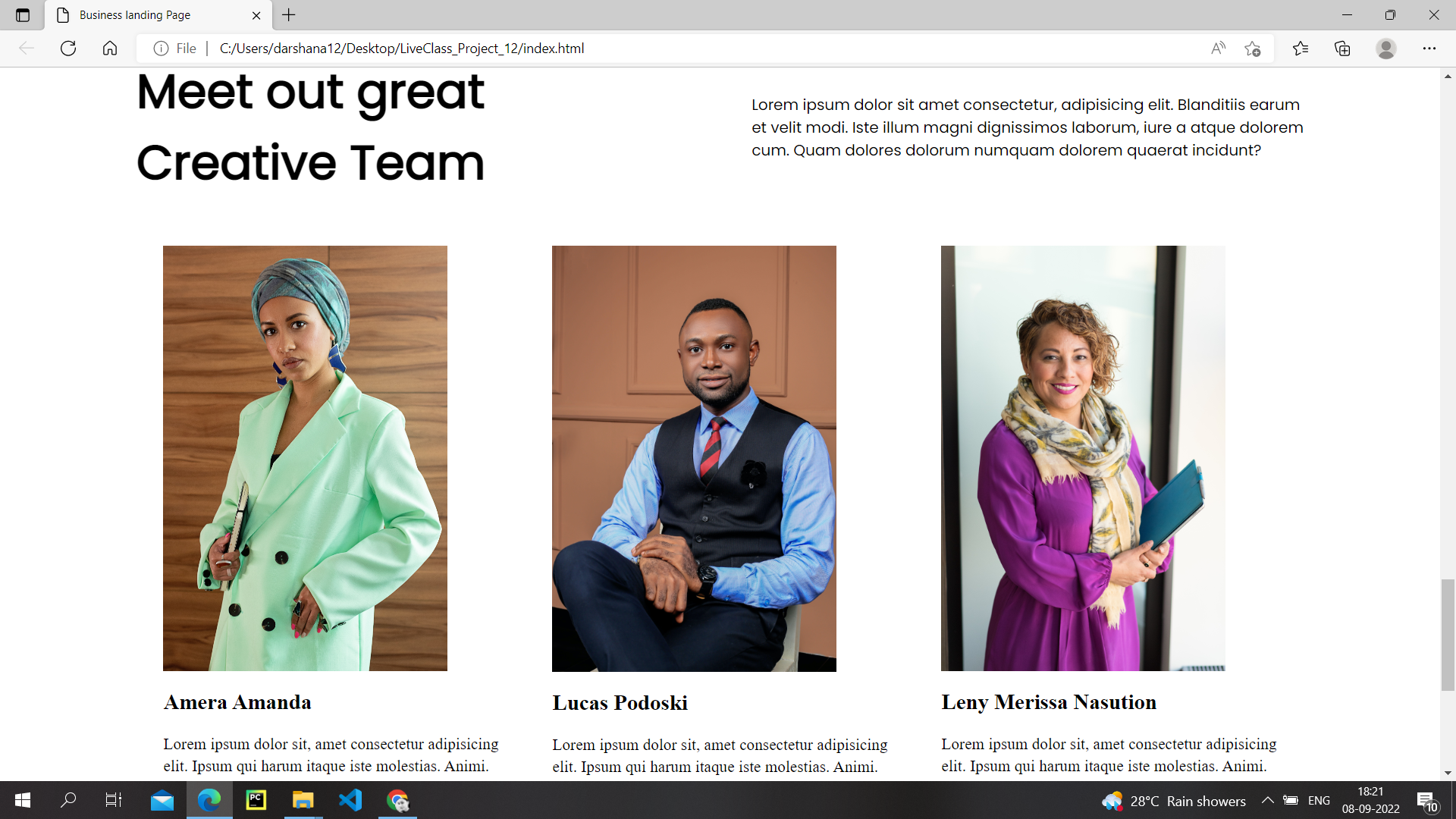Click Amera Amanda's photo
Viewport: 1456px width, 819px height.
(x=305, y=458)
